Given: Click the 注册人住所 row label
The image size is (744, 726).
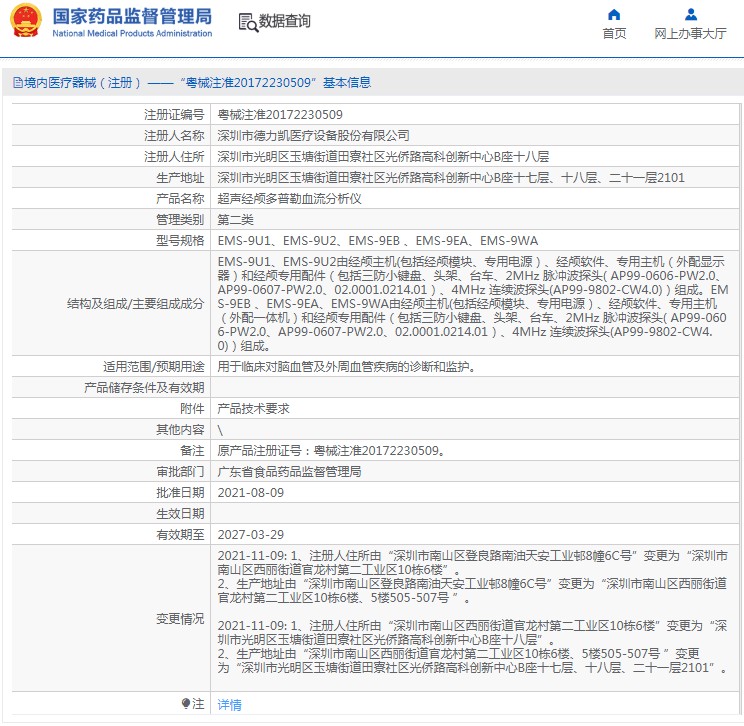Looking at the screenshot, I should (174, 157).
